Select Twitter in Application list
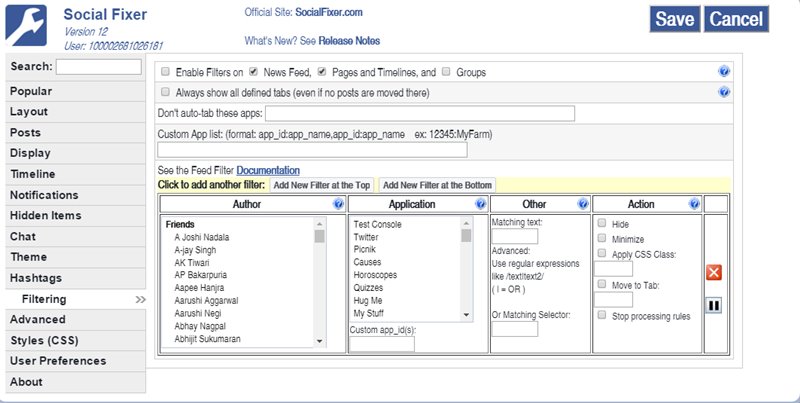This screenshot has width=800, height=403. pyautogui.click(x=366, y=237)
